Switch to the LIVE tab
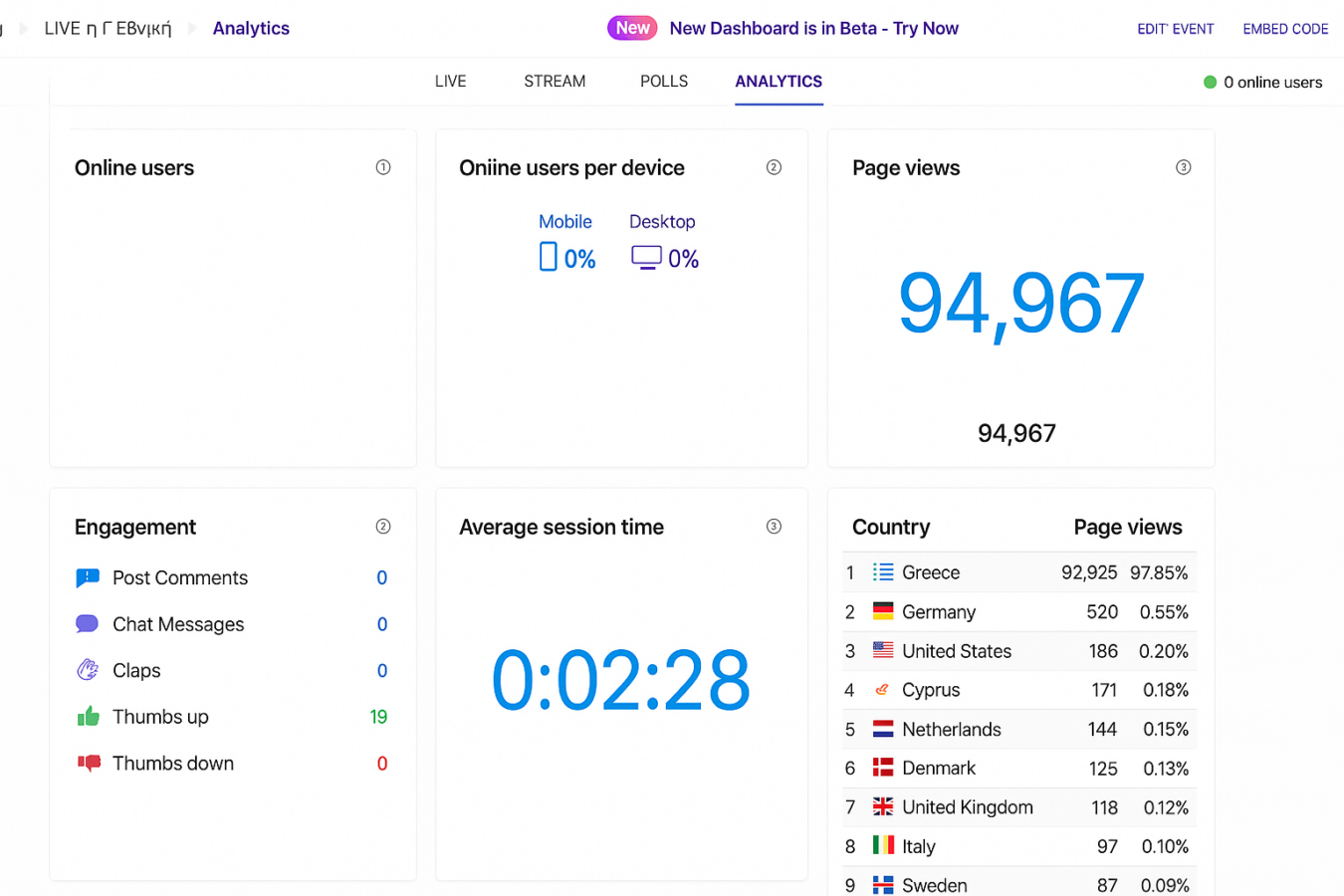The height and width of the screenshot is (896, 1344). click(x=450, y=82)
